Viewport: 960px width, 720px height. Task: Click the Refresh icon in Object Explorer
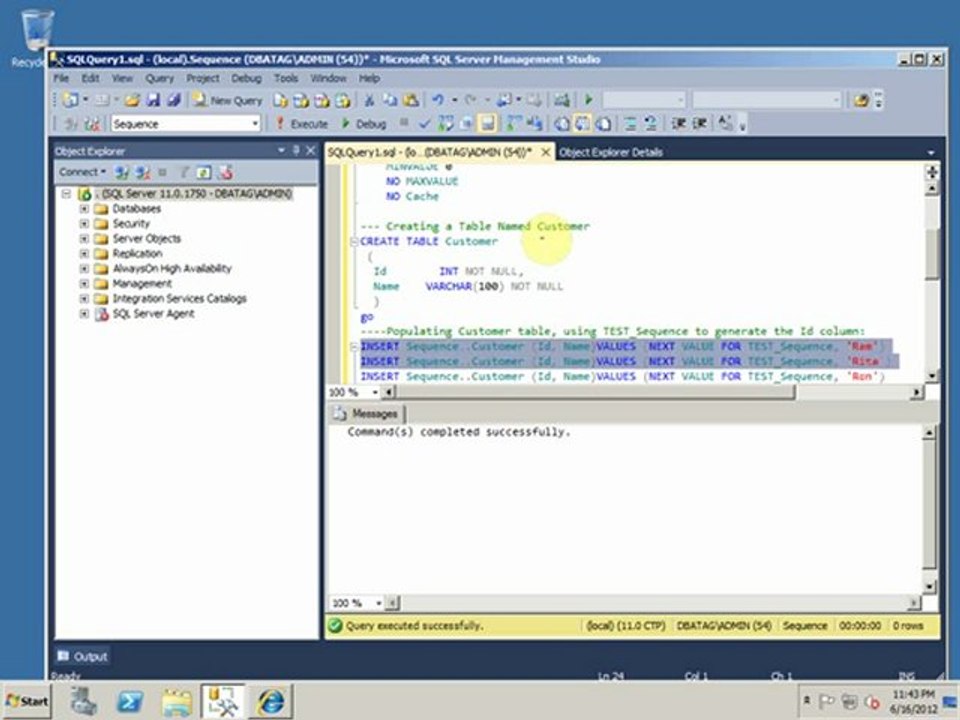pyautogui.click(x=204, y=173)
